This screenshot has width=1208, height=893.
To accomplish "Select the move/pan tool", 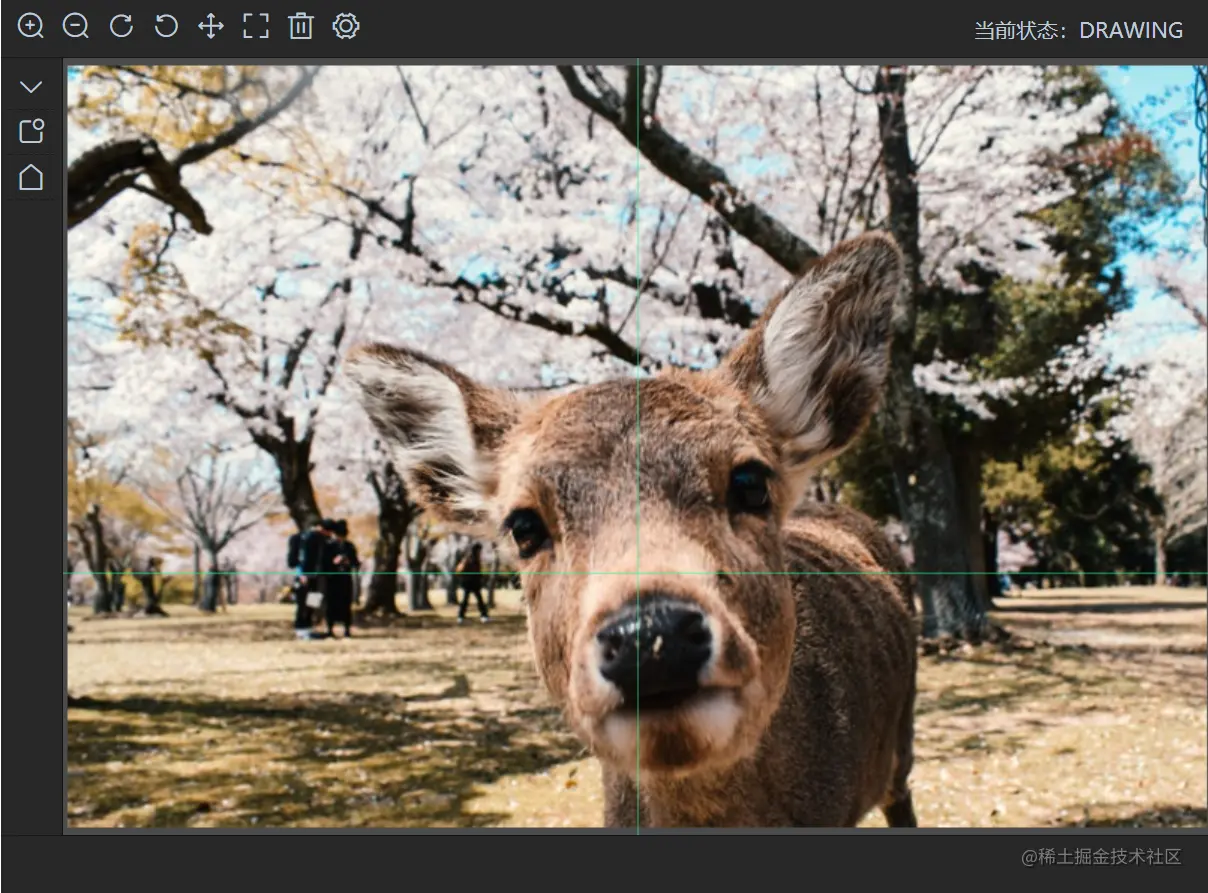I will click(x=211, y=26).
